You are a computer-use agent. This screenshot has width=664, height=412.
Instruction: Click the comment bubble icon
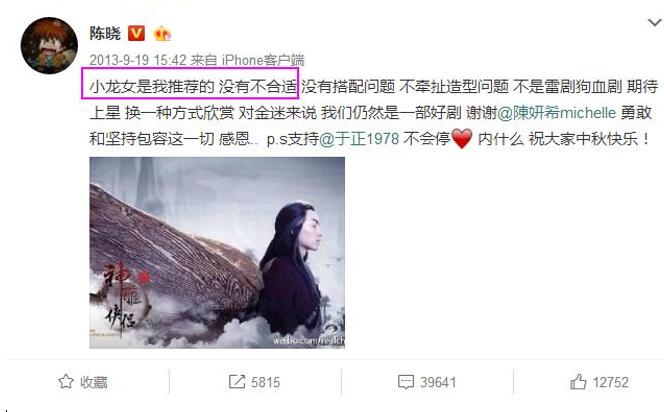pyautogui.click(x=406, y=382)
